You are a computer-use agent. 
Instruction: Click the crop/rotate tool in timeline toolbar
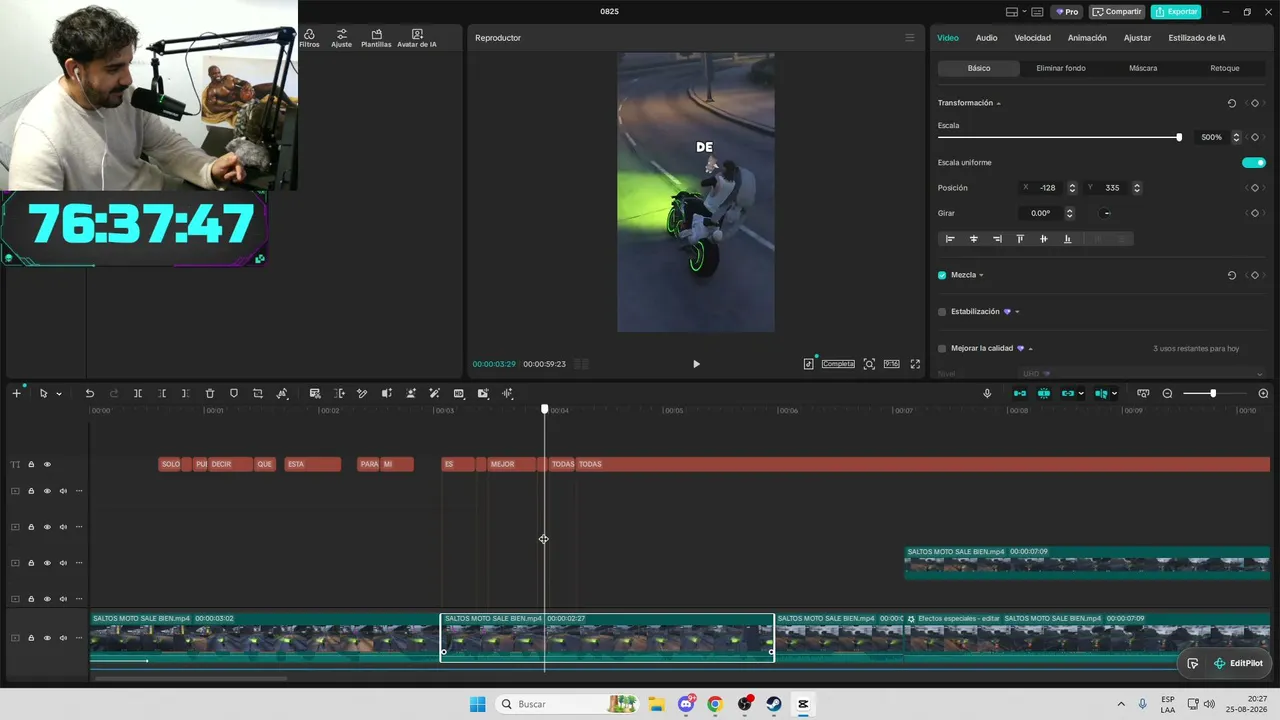pyautogui.click(x=258, y=394)
